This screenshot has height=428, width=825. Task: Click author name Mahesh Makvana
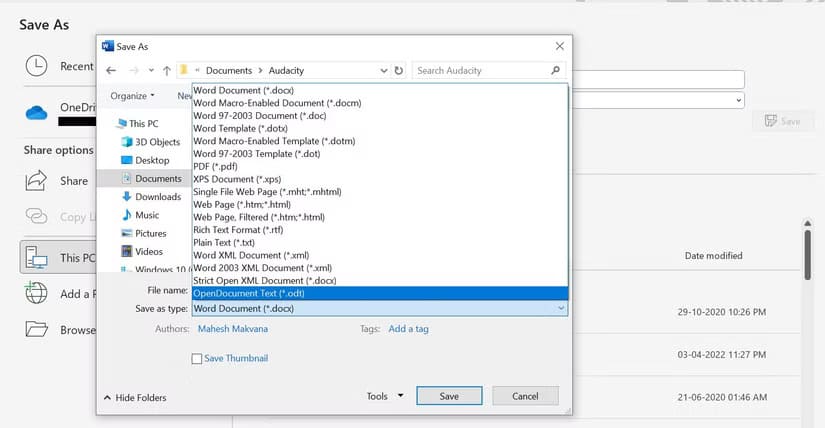pos(233,329)
